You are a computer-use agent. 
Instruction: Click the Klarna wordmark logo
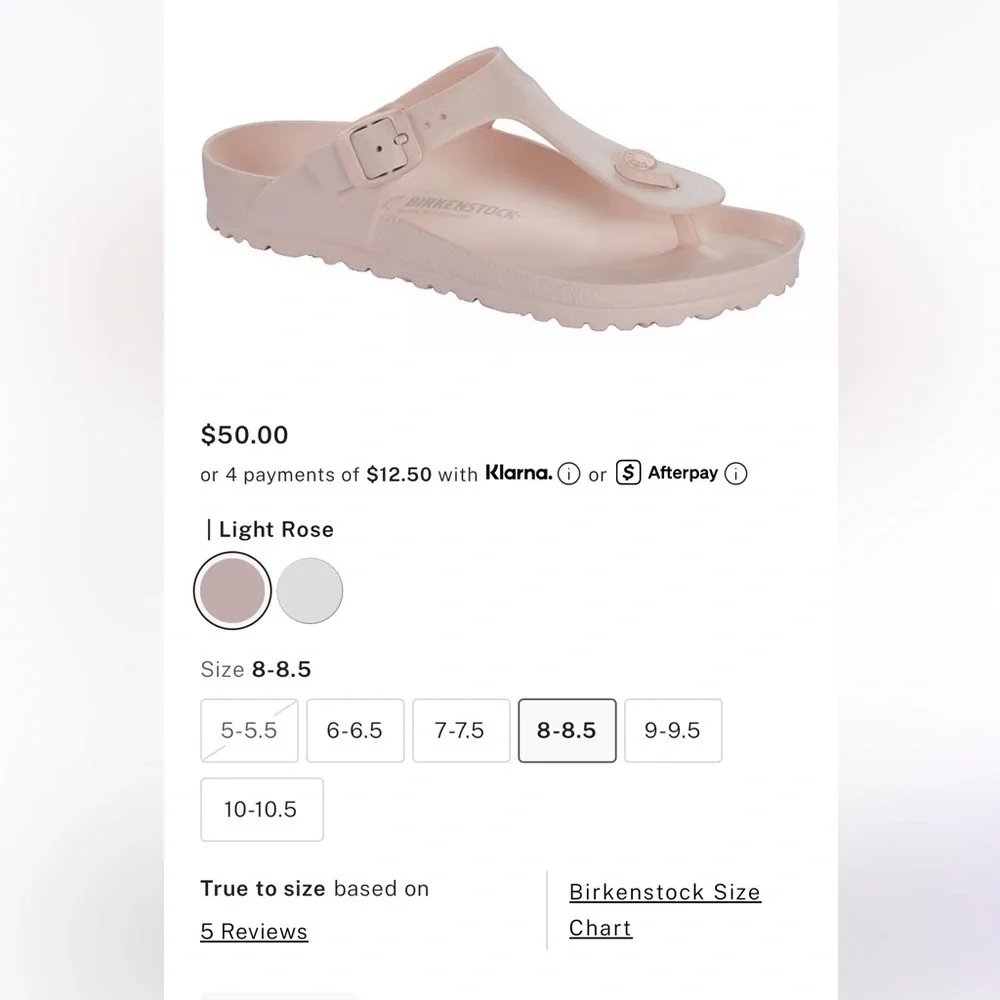click(x=518, y=473)
